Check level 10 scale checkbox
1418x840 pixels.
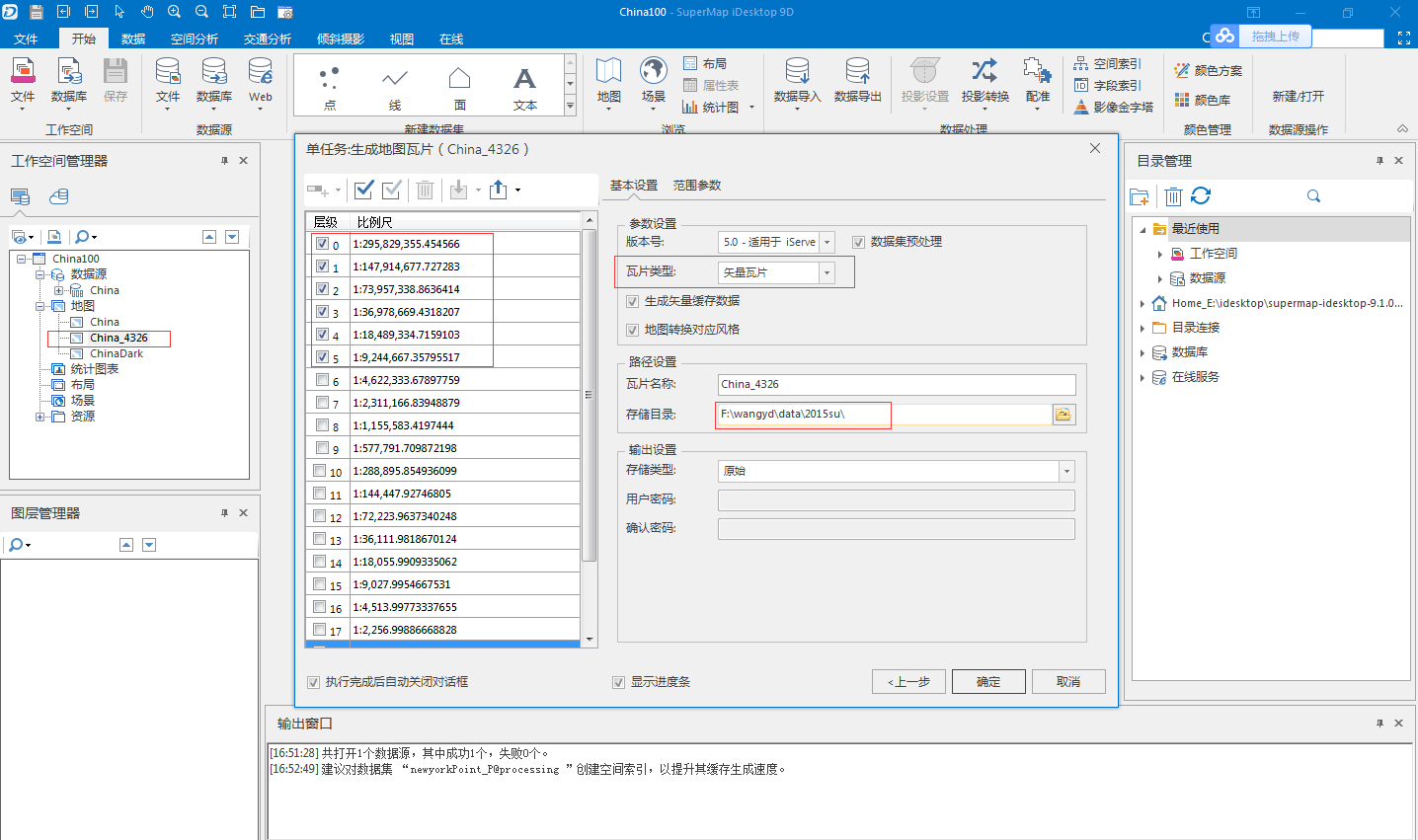coord(320,471)
